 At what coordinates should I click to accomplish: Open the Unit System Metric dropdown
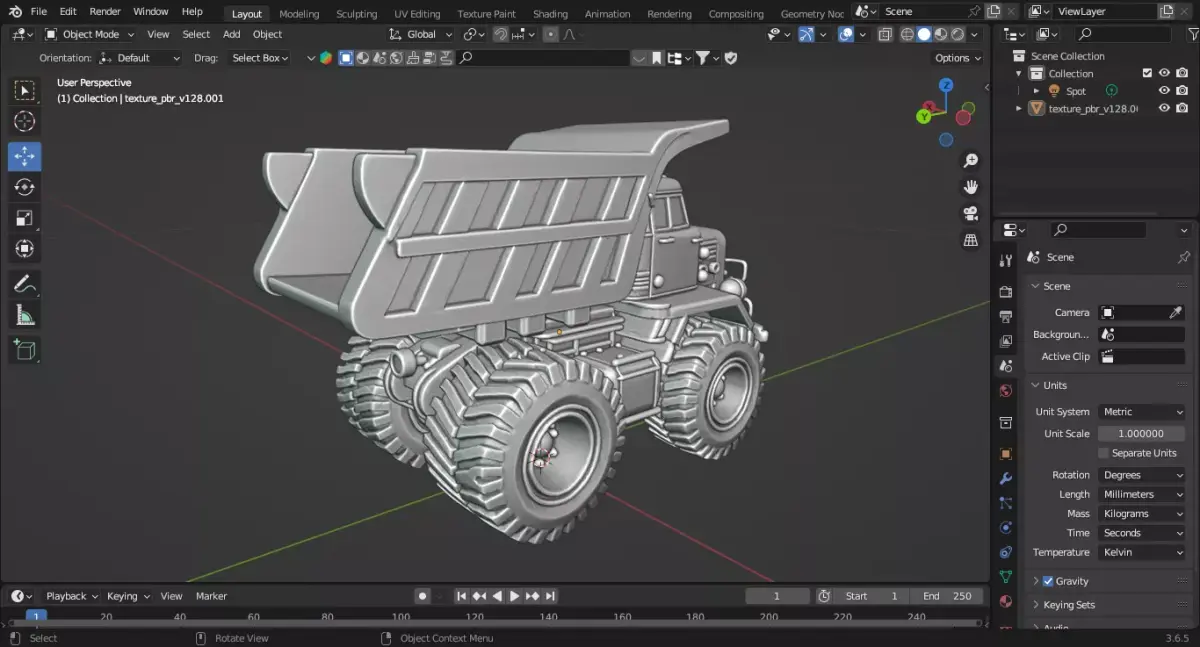[1142, 412]
